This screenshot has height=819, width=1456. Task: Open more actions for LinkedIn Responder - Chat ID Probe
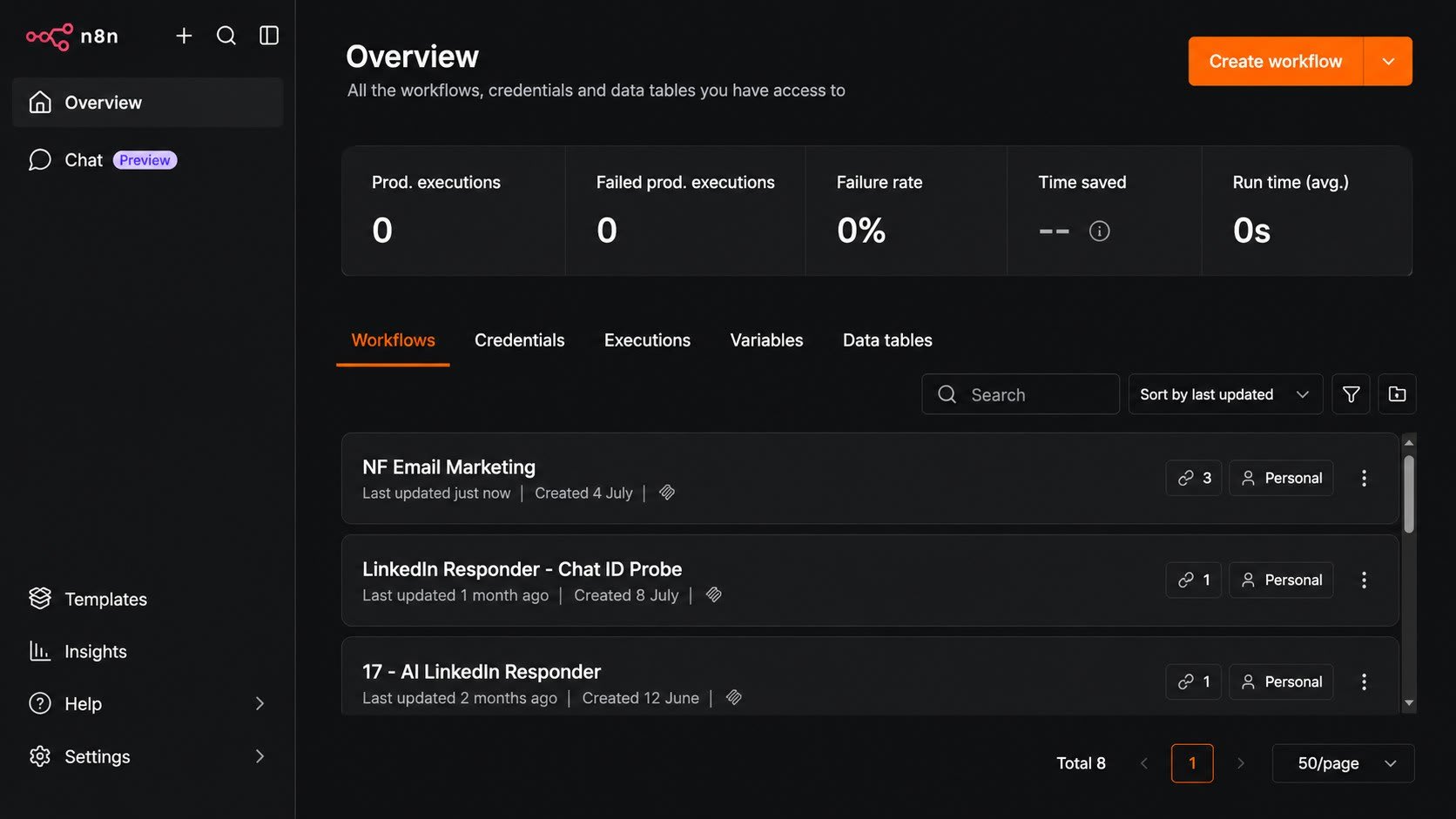pyautogui.click(x=1364, y=580)
